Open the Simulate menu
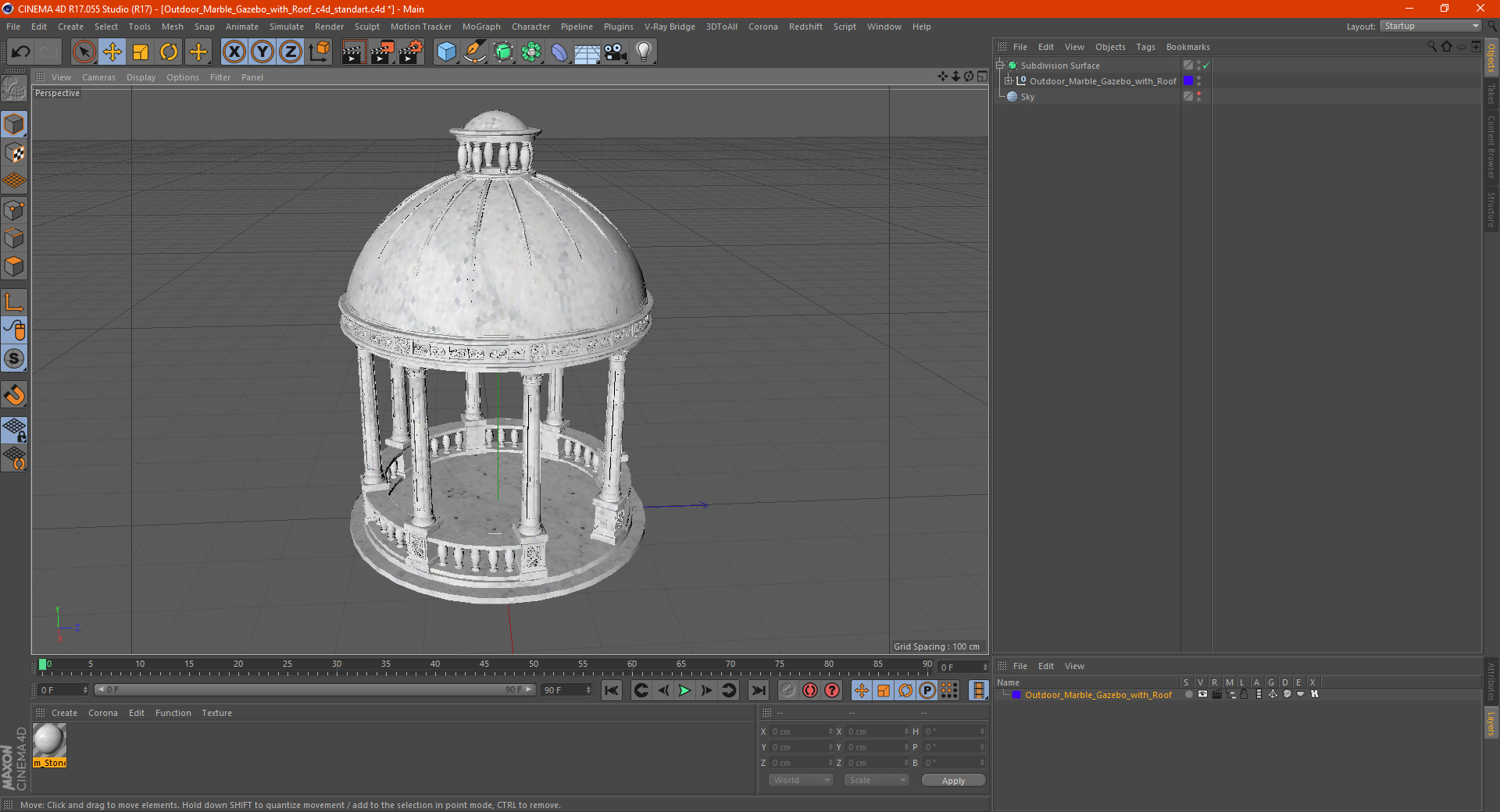The image size is (1500, 812). [x=287, y=27]
